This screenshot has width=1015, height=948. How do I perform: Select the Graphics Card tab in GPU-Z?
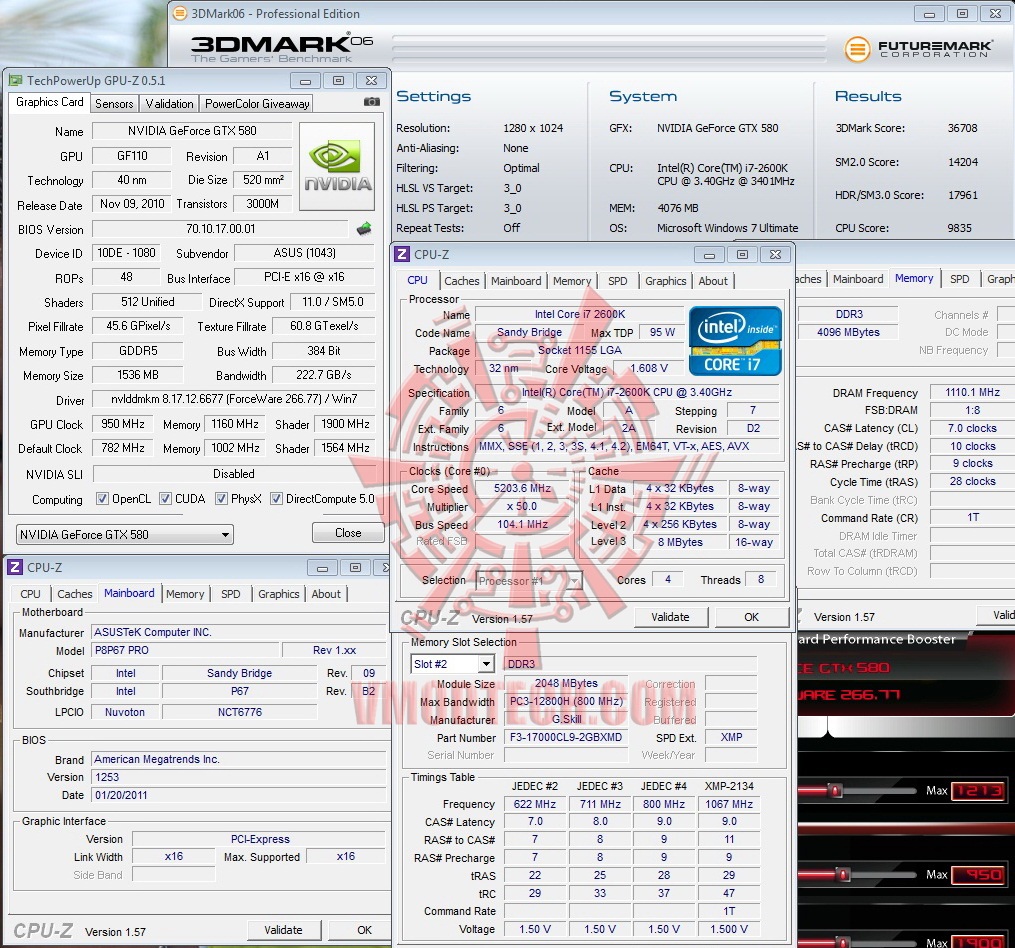[50, 102]
